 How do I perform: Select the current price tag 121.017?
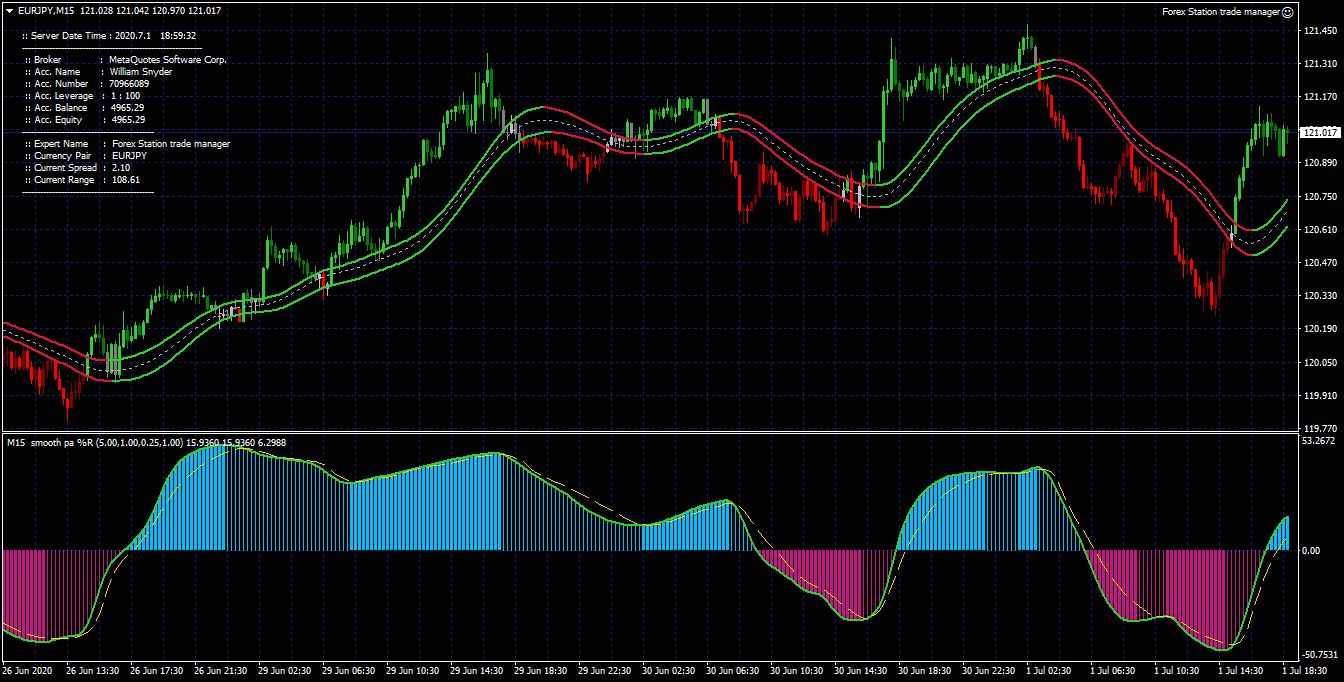coord(1318,132)
